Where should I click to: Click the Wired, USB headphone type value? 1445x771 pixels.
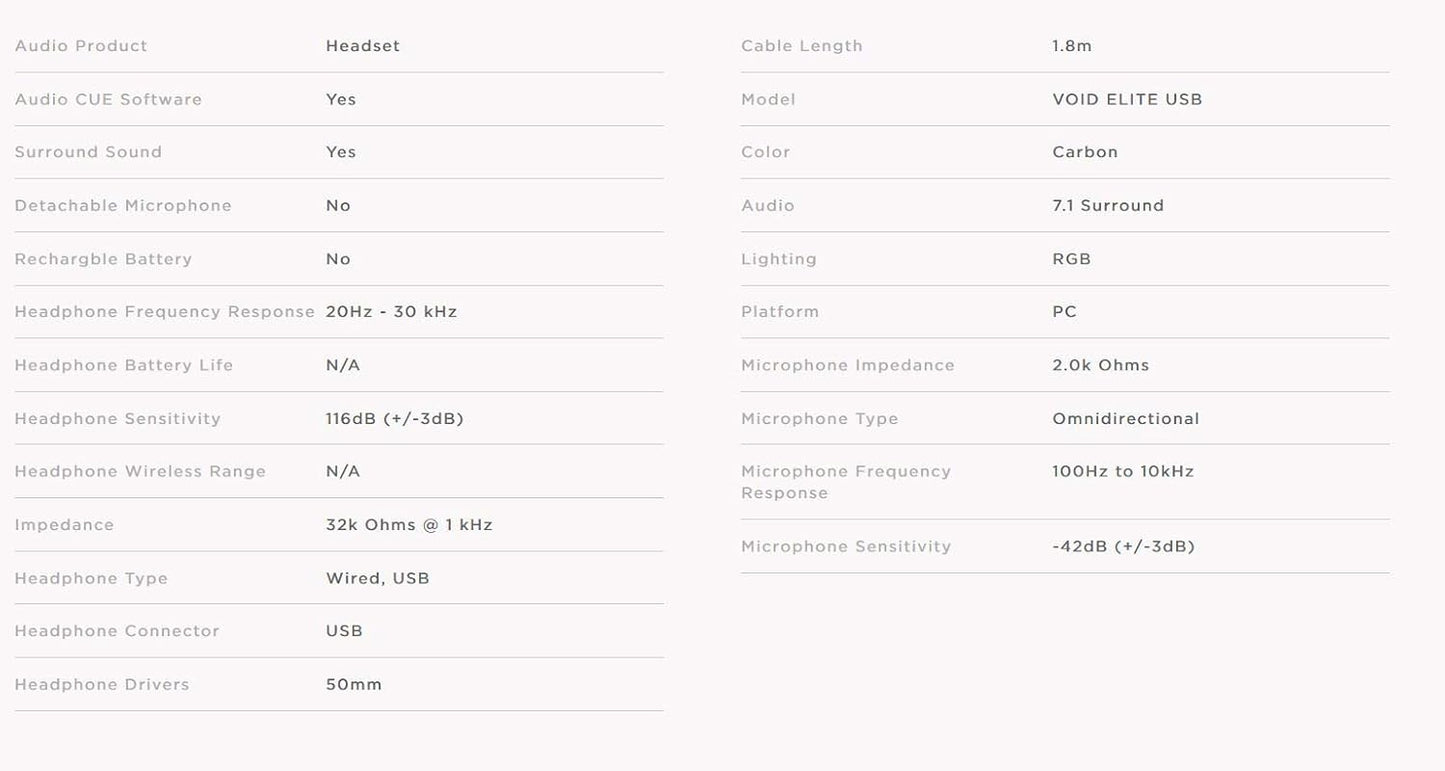(x=378, y=578)
